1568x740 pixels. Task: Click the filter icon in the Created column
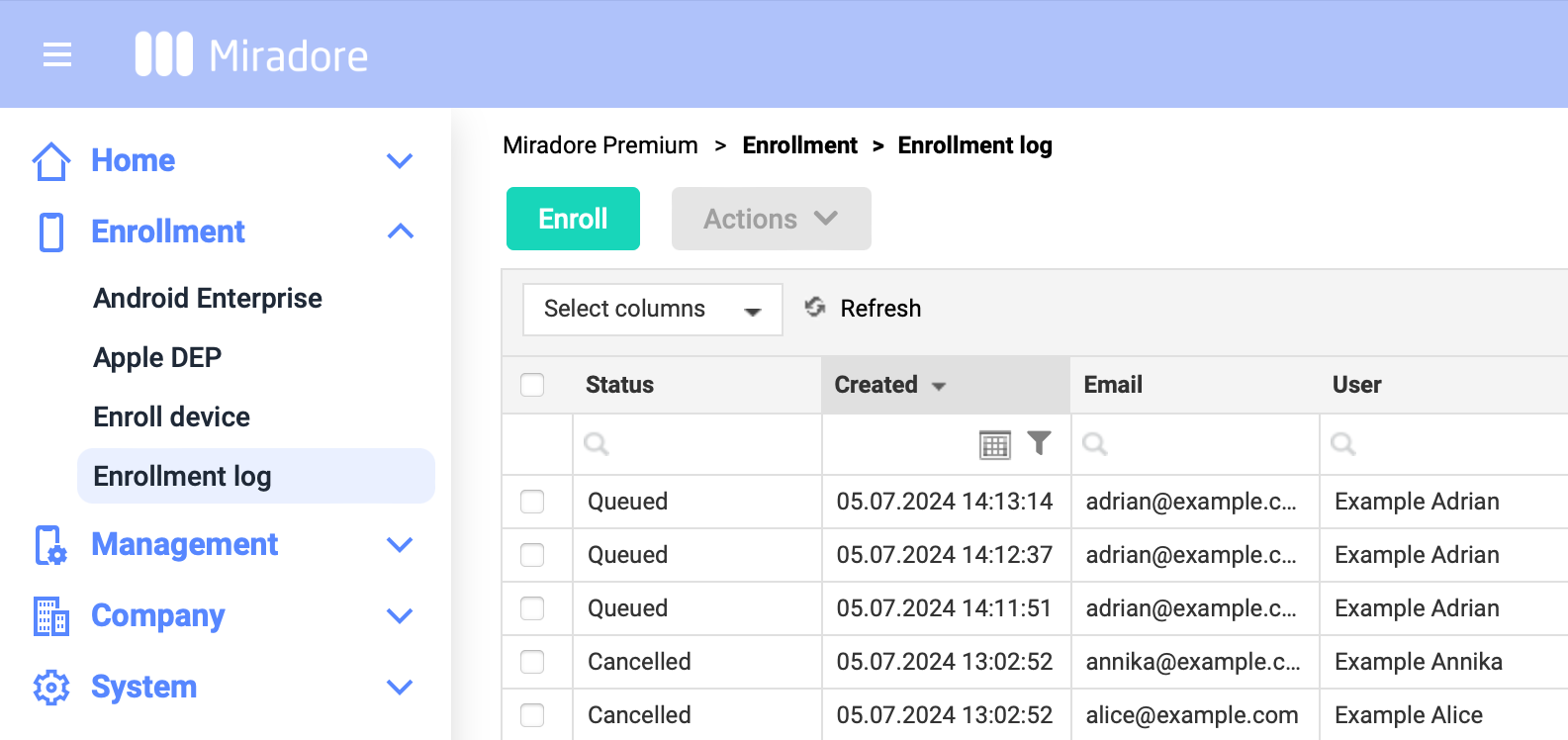coord(1040,444)
